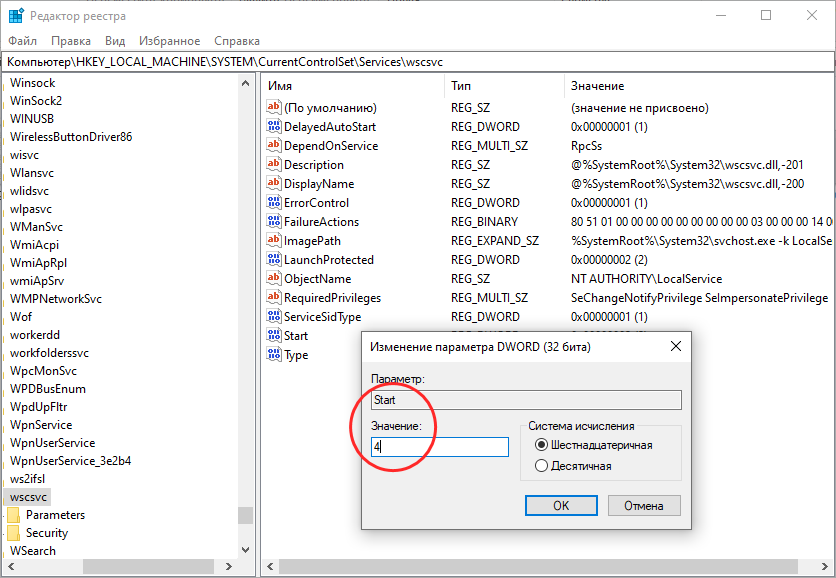The image size is (836, 578).
Task: Click the Start value icon in list
Action: (274, 335)
